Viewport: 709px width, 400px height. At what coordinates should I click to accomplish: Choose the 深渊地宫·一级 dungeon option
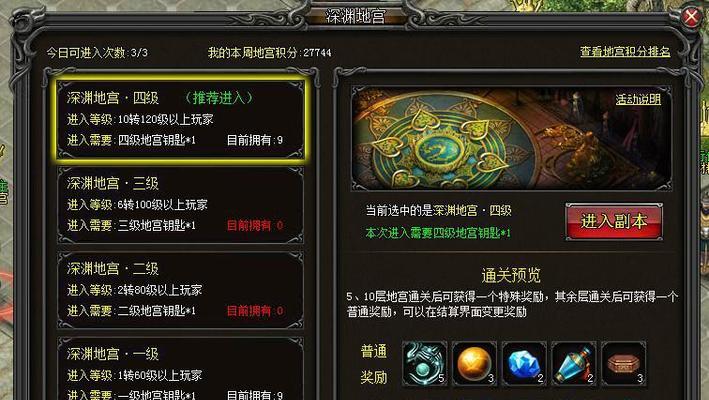click(180, 369)
